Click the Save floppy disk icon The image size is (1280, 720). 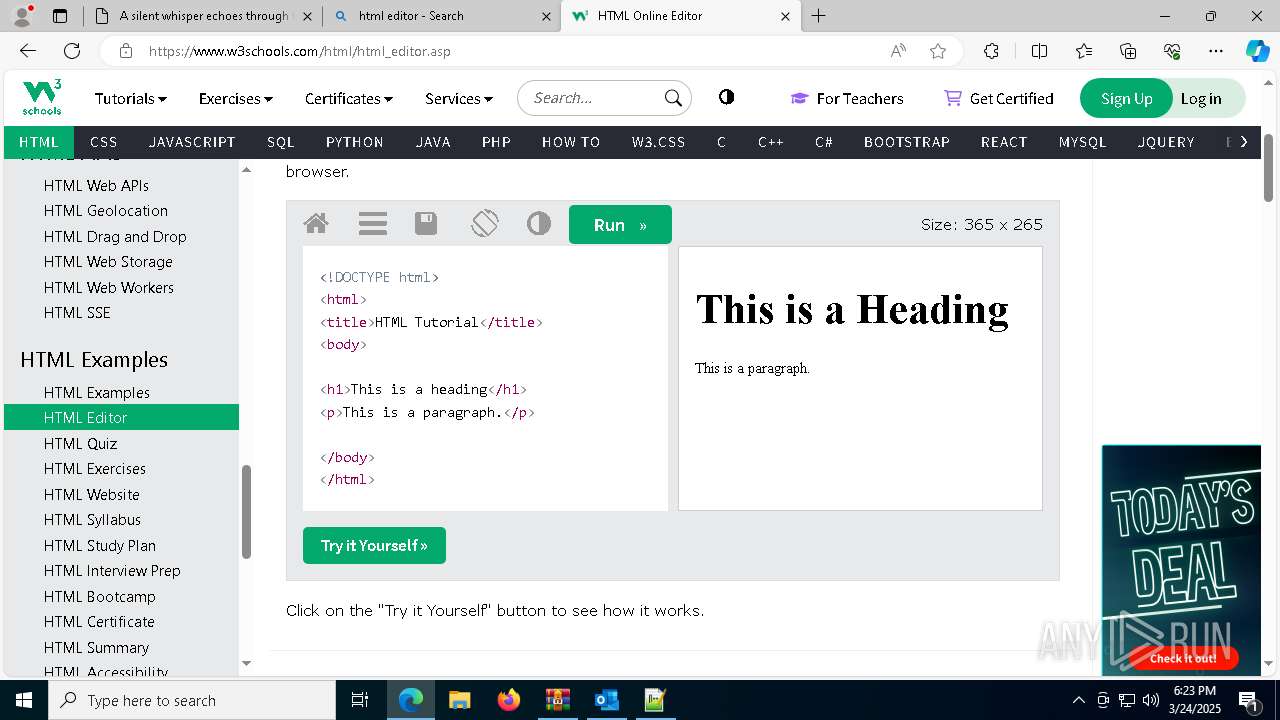click(x=426, y=223)
